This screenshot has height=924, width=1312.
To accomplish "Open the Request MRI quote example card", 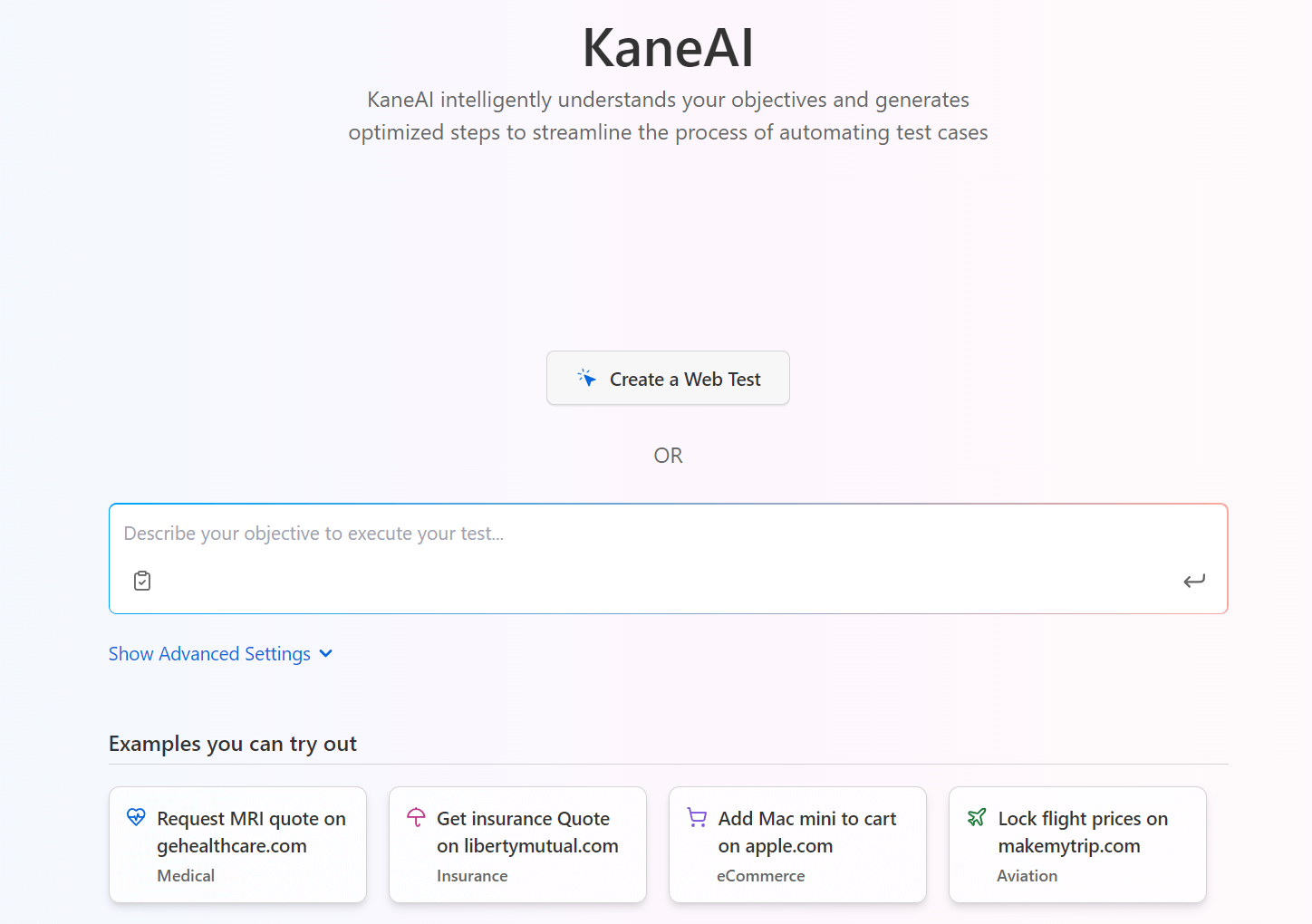I will pyautogui.click(x=236, y=844).
